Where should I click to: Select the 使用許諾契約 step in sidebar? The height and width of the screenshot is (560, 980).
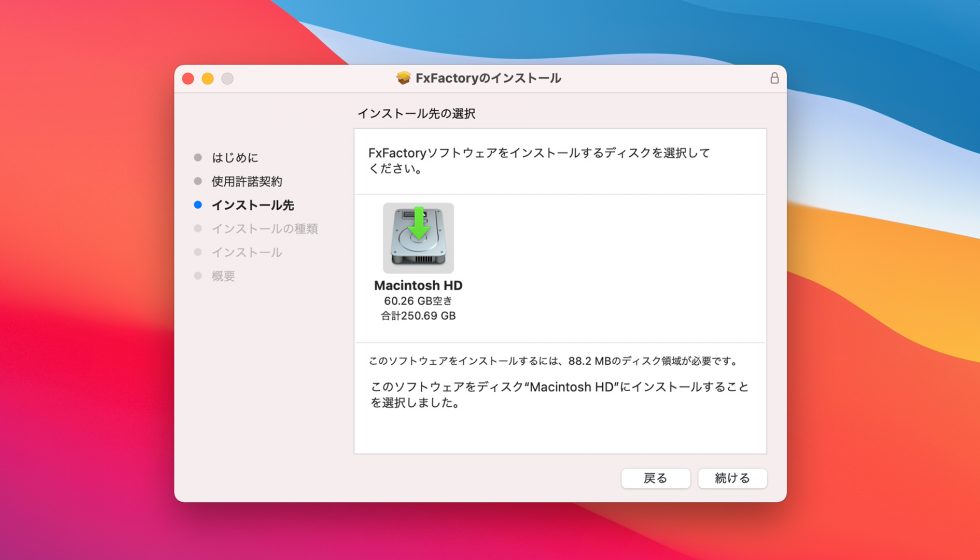[247, 181]
